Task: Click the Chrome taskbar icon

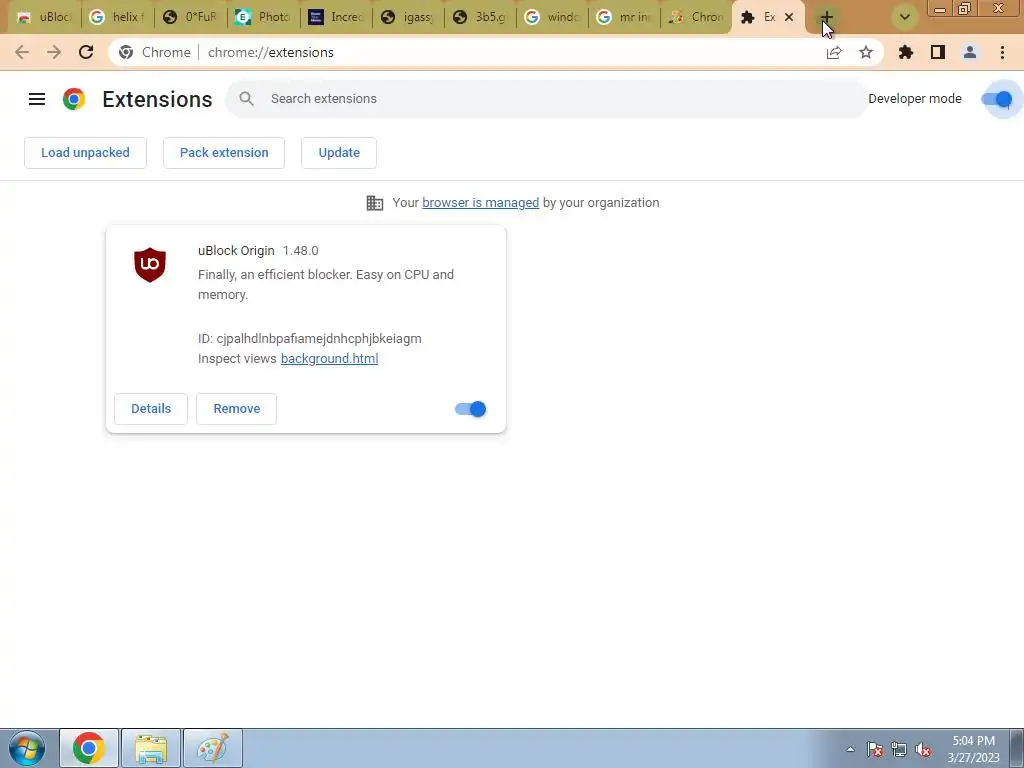Action: coord(89,748)
